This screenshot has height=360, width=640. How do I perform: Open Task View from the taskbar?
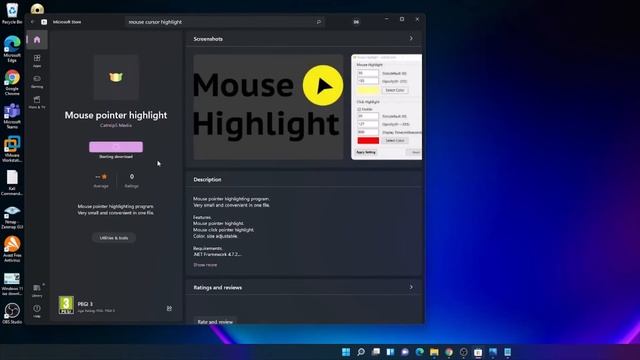point(376,352)
